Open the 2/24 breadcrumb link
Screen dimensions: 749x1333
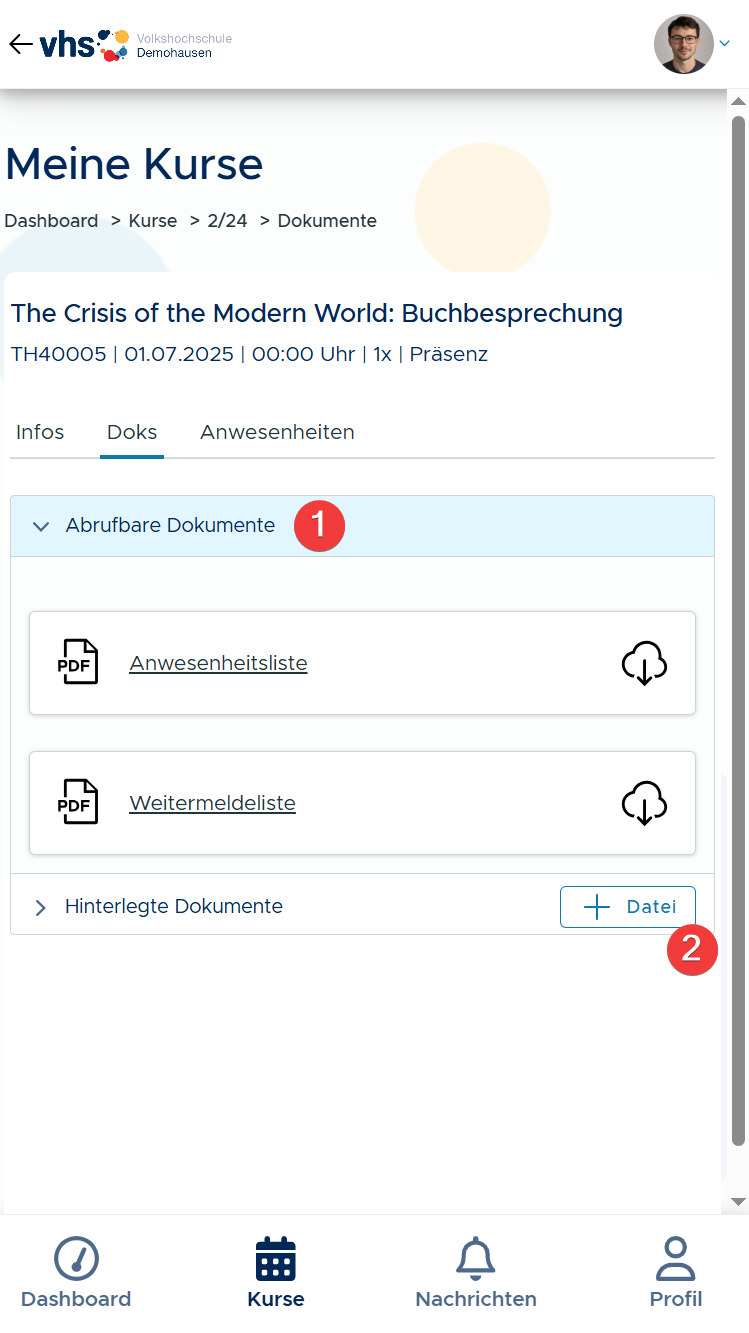coord(227,221)
